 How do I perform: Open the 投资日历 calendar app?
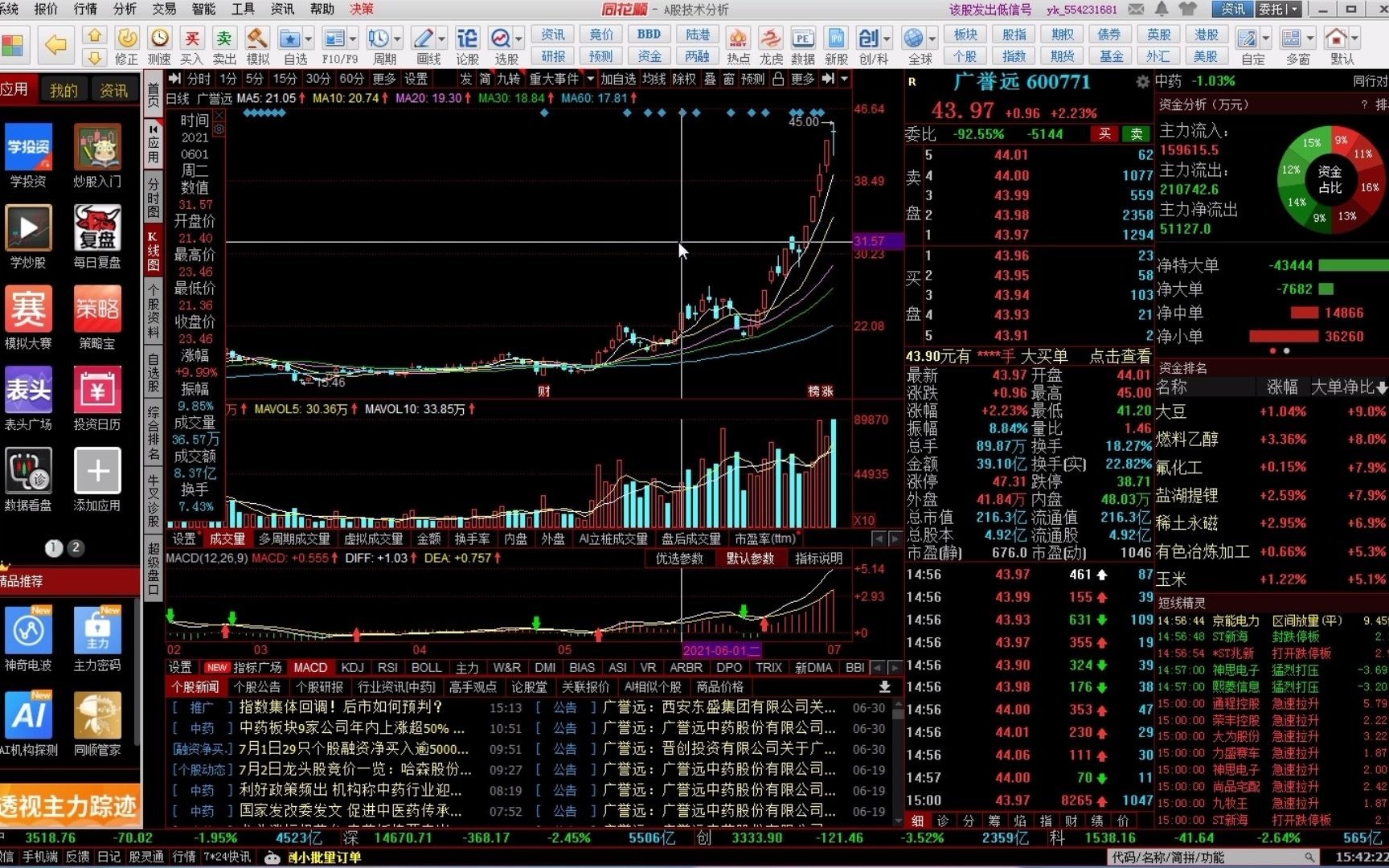point(97,399)
